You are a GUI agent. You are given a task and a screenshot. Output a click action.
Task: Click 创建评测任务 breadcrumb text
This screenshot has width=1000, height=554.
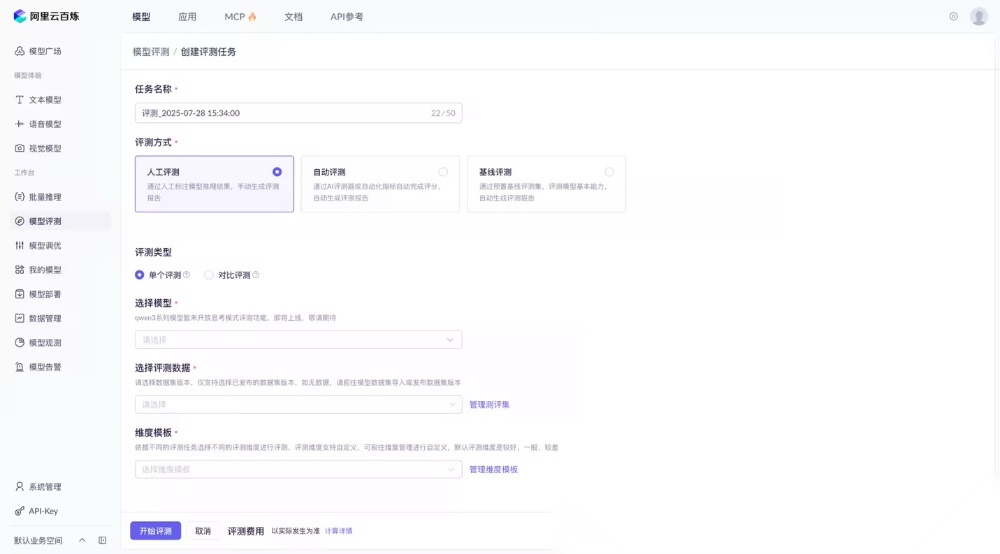[x=209, y=52]
